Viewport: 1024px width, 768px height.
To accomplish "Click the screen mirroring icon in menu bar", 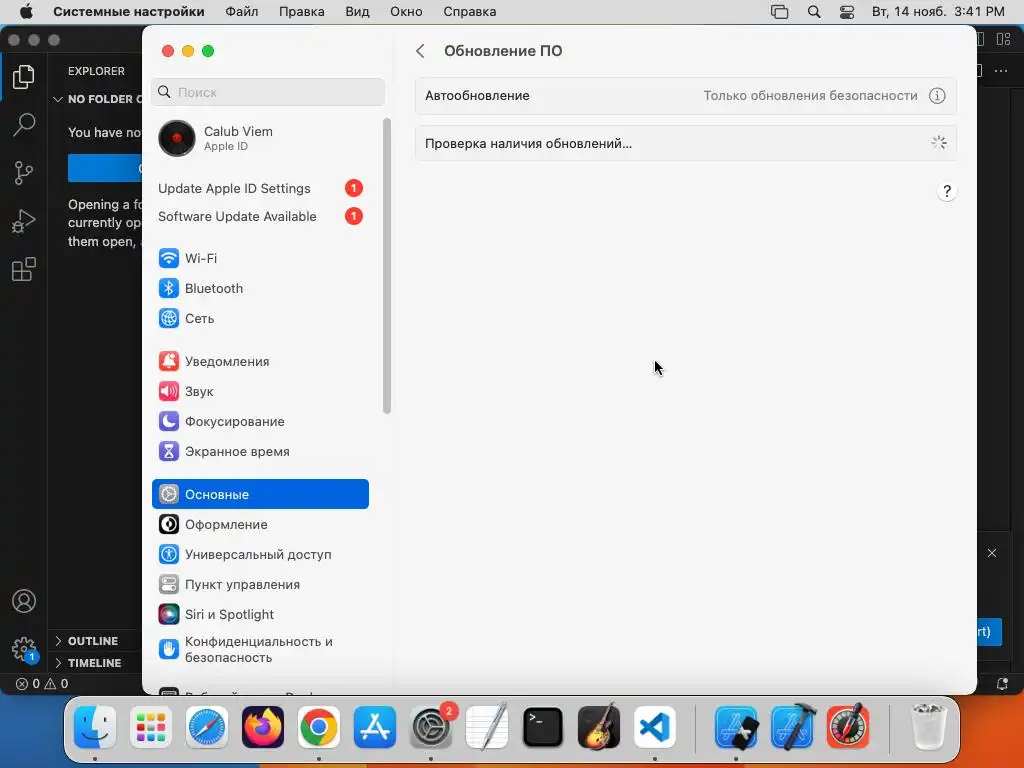I will [780, 12].
